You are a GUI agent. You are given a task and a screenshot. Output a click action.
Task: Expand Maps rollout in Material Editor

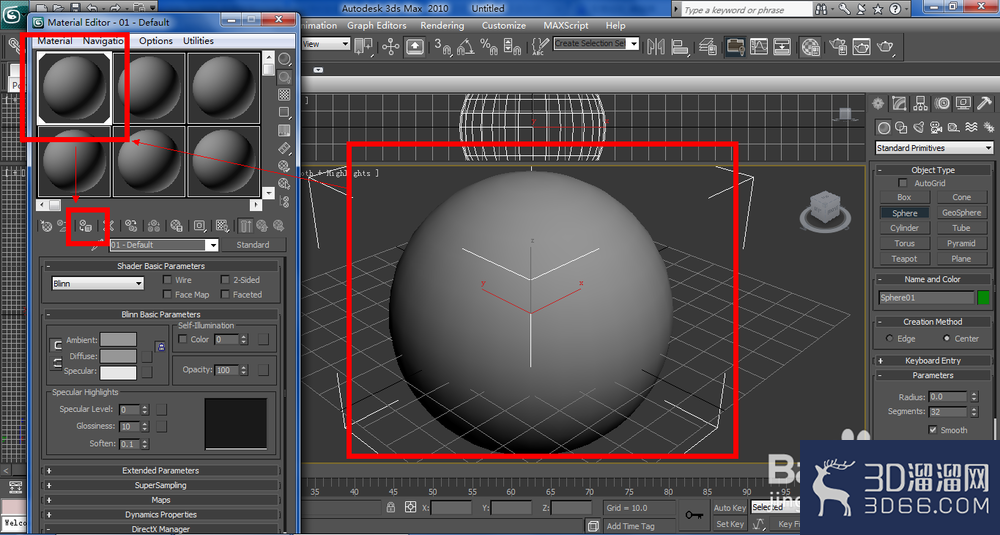point(161,500)
